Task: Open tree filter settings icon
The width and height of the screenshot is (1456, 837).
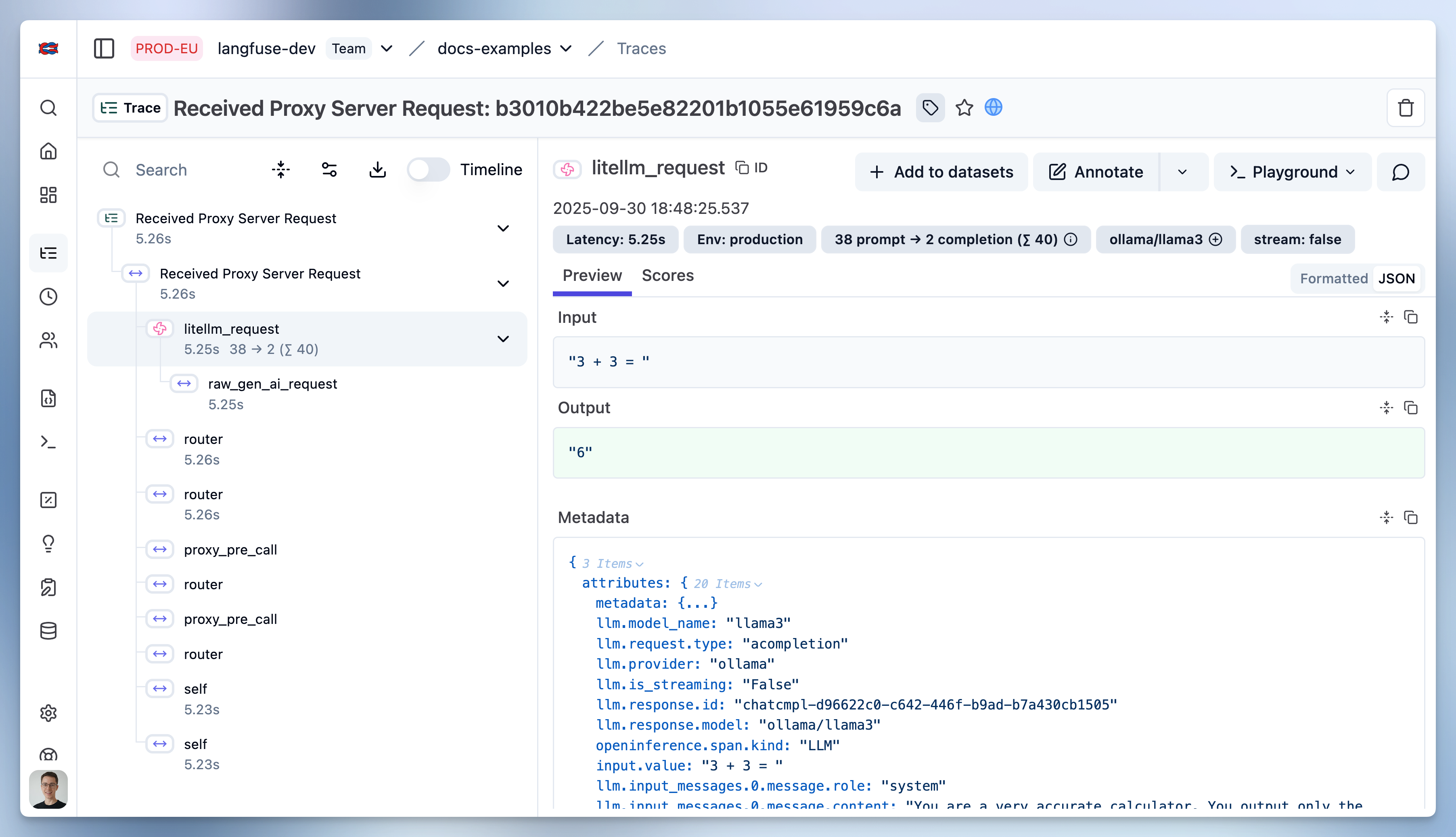Action: (329, 169)
